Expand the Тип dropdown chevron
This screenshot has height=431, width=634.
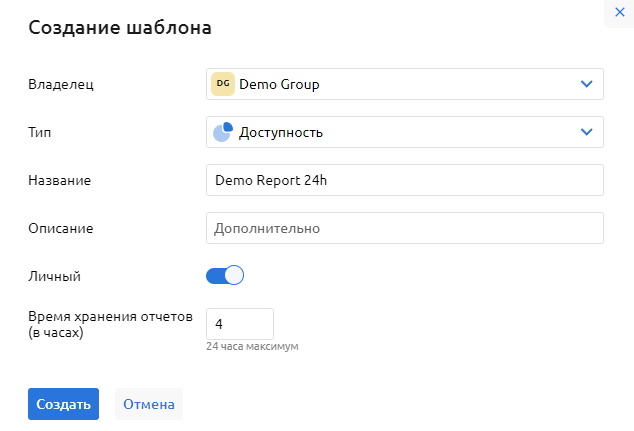tap(587, 132)
